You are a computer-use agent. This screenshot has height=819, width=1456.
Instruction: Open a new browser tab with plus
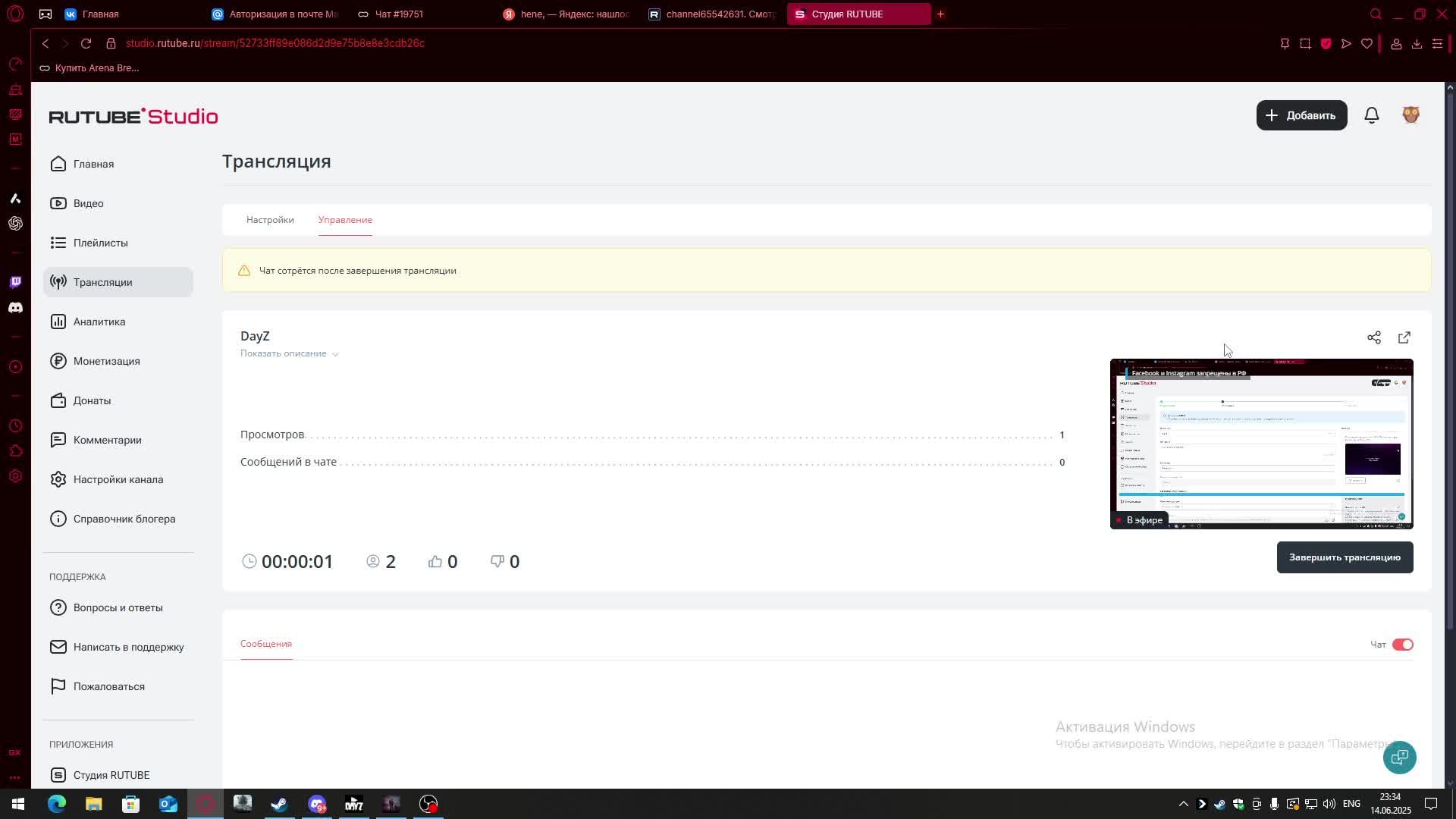(940, 14)
